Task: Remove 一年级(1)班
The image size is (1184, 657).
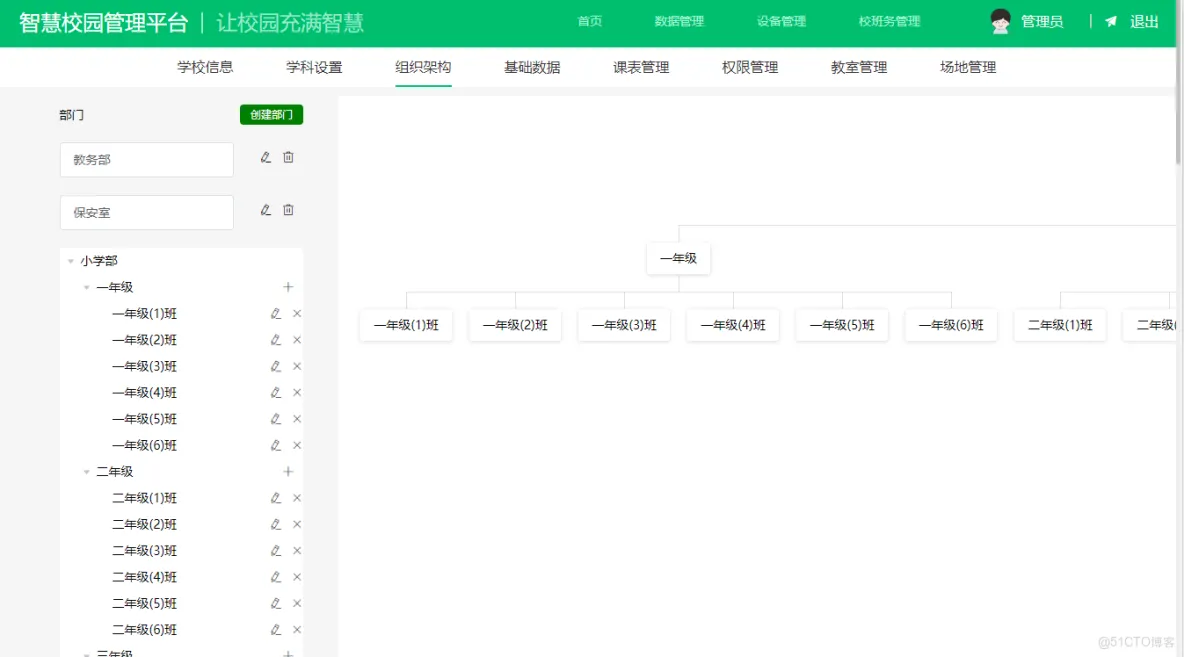Action: tap(297, 313)
